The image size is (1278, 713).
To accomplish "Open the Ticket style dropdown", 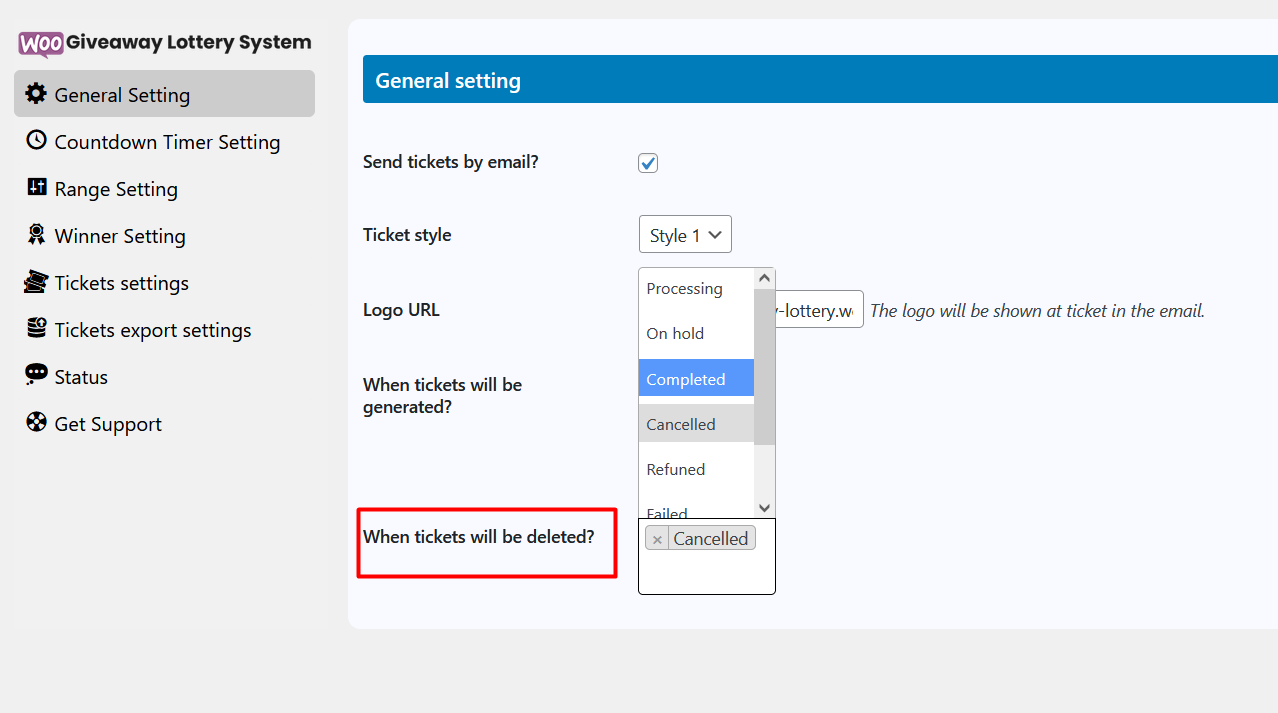I will click(685, 235).
